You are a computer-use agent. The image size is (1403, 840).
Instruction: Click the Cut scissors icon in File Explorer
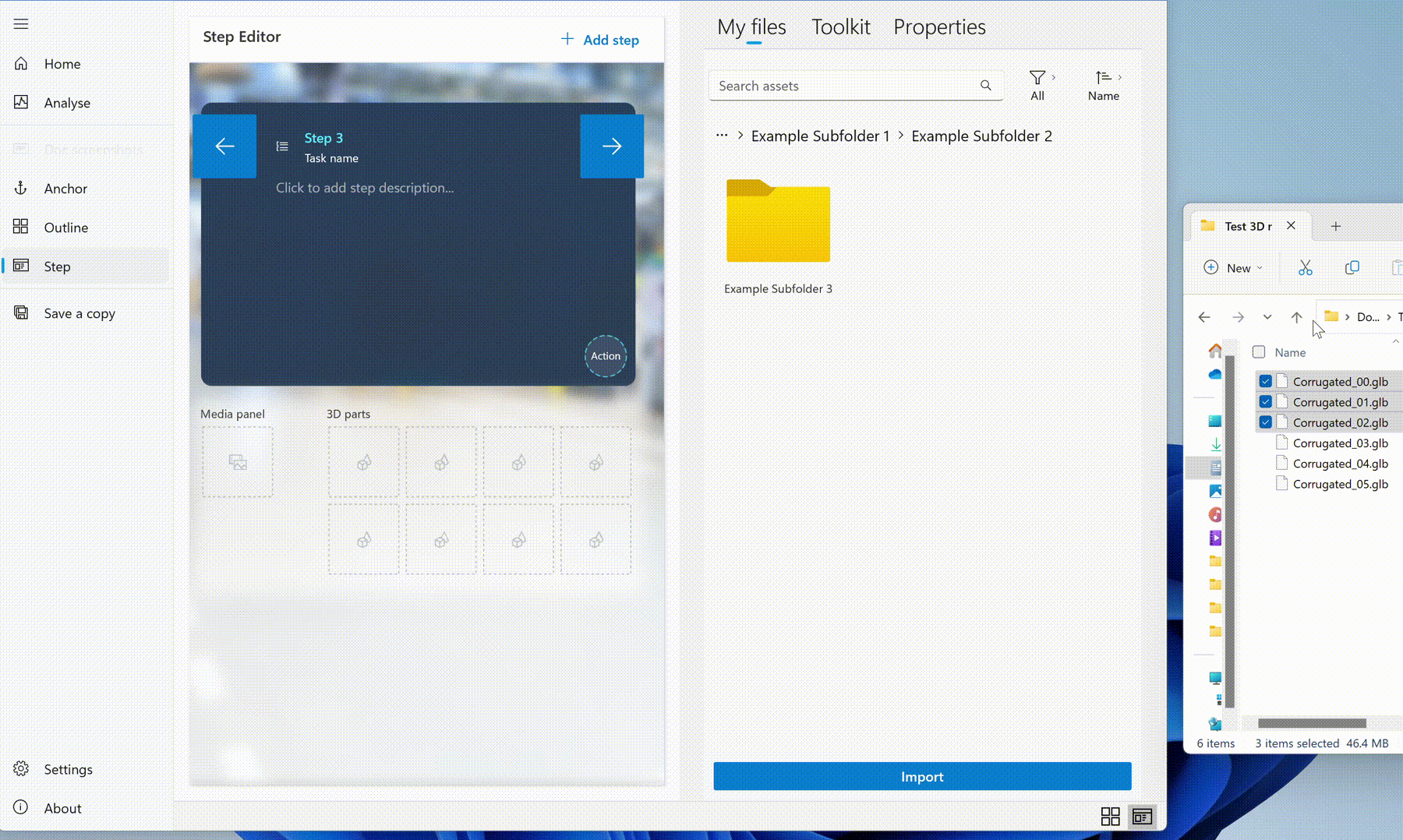1306,268
